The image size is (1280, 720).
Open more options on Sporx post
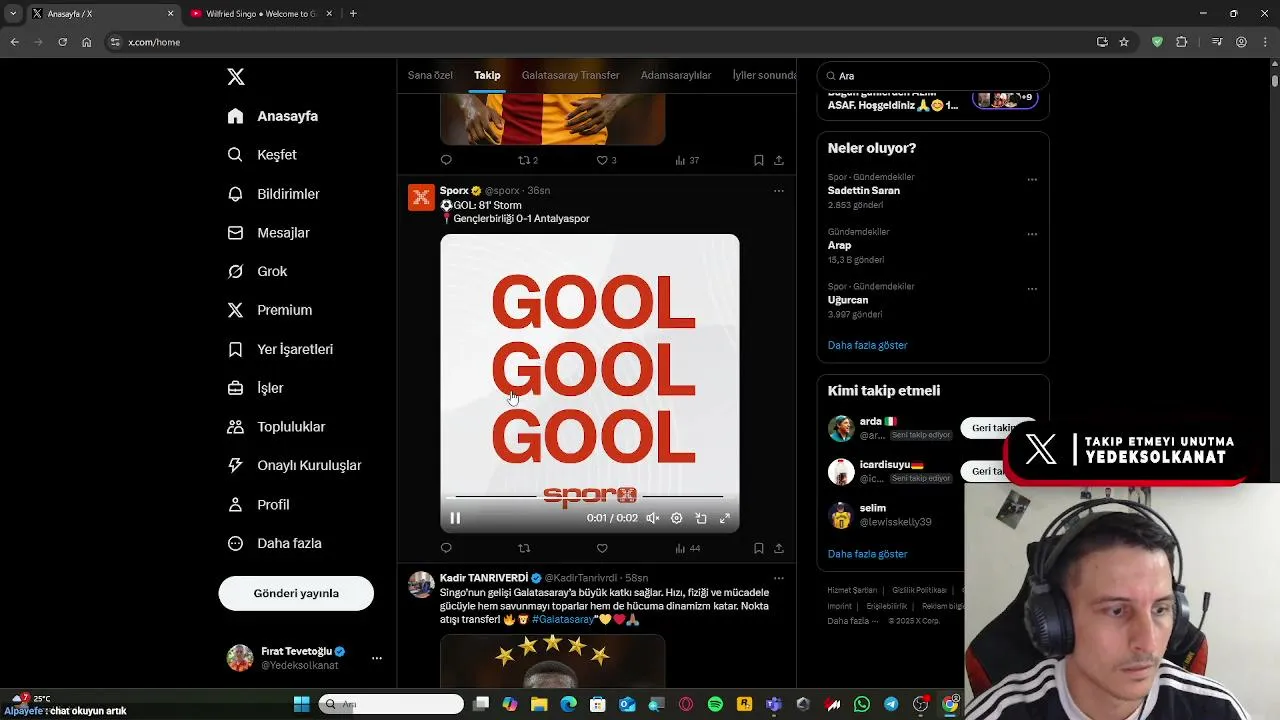[779, 191]
